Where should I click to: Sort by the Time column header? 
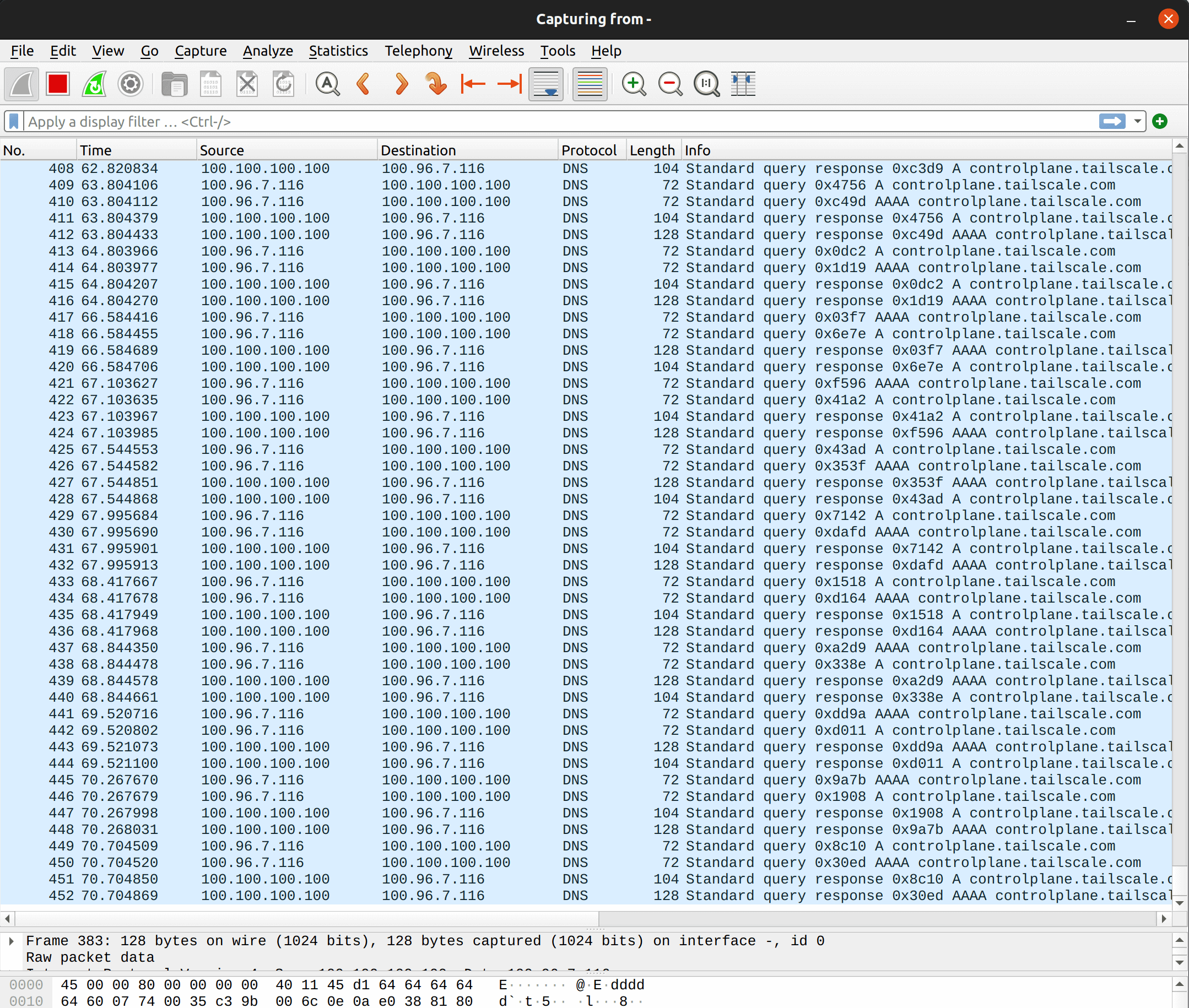point(137,150)
